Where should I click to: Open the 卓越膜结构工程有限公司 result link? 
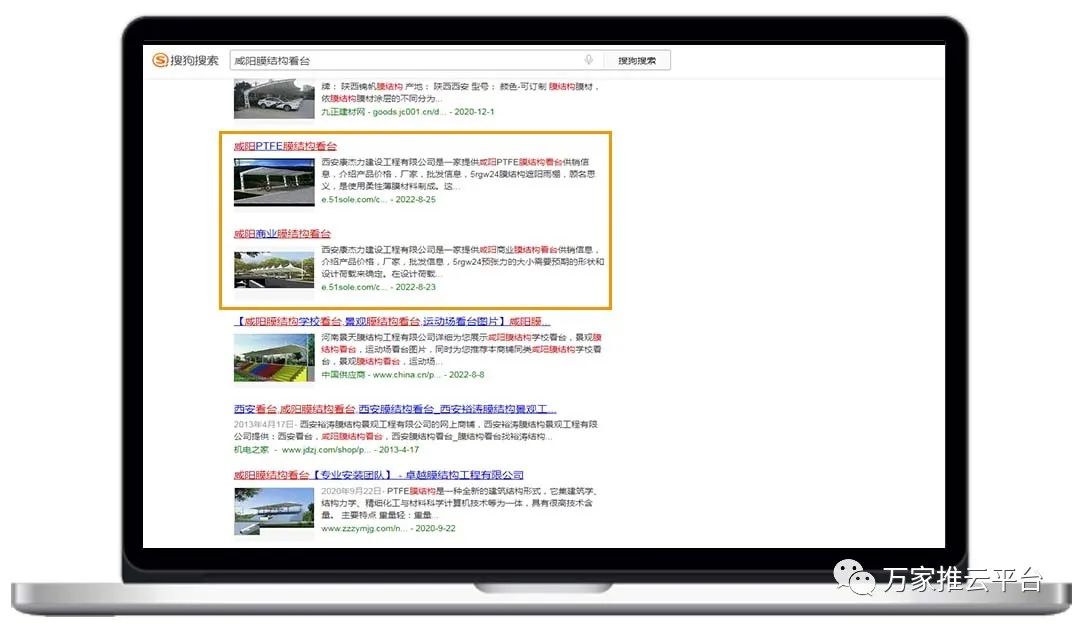(x=378, y=475)
